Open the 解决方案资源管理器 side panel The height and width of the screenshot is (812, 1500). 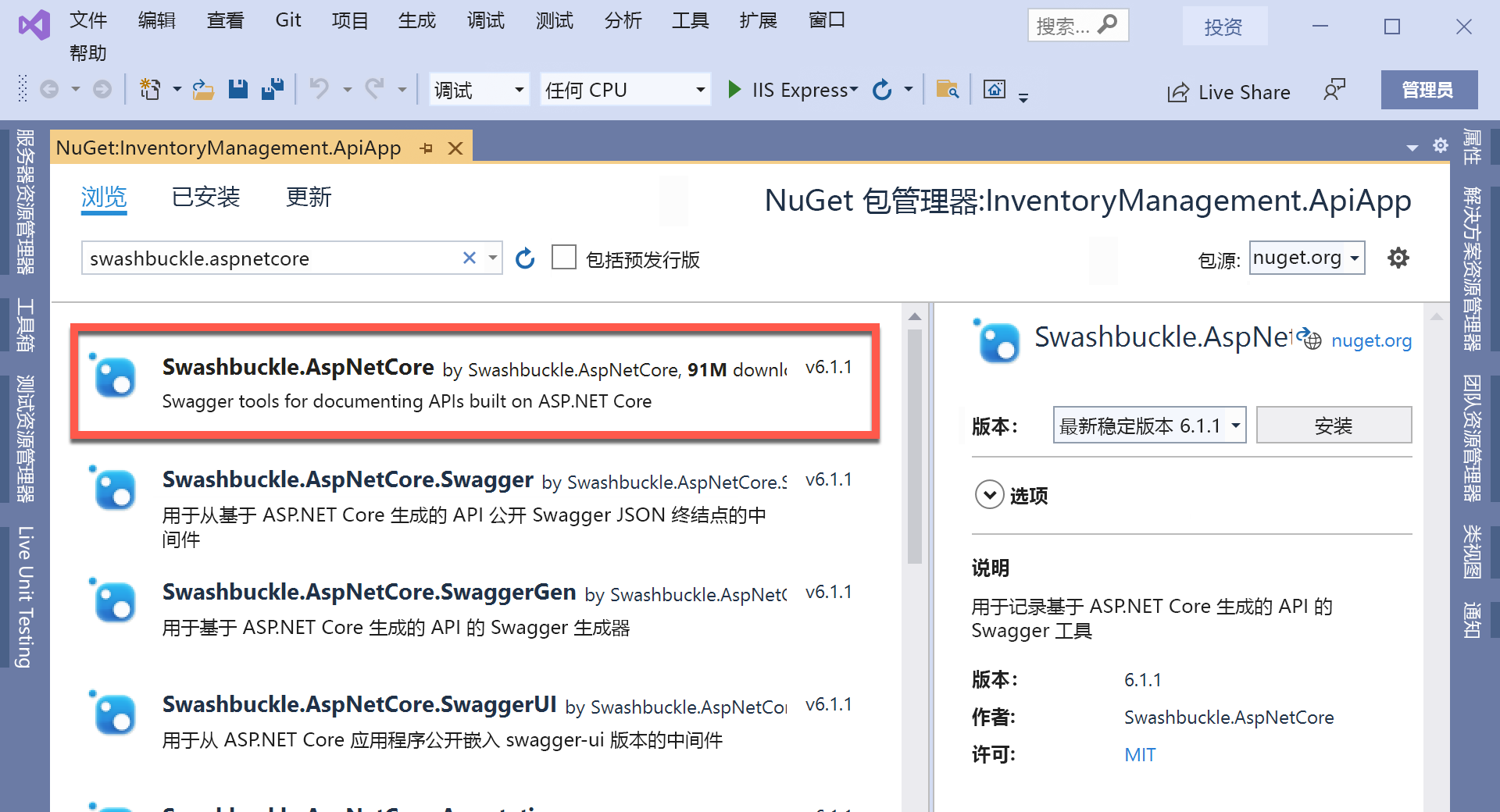coord(1473,269)
